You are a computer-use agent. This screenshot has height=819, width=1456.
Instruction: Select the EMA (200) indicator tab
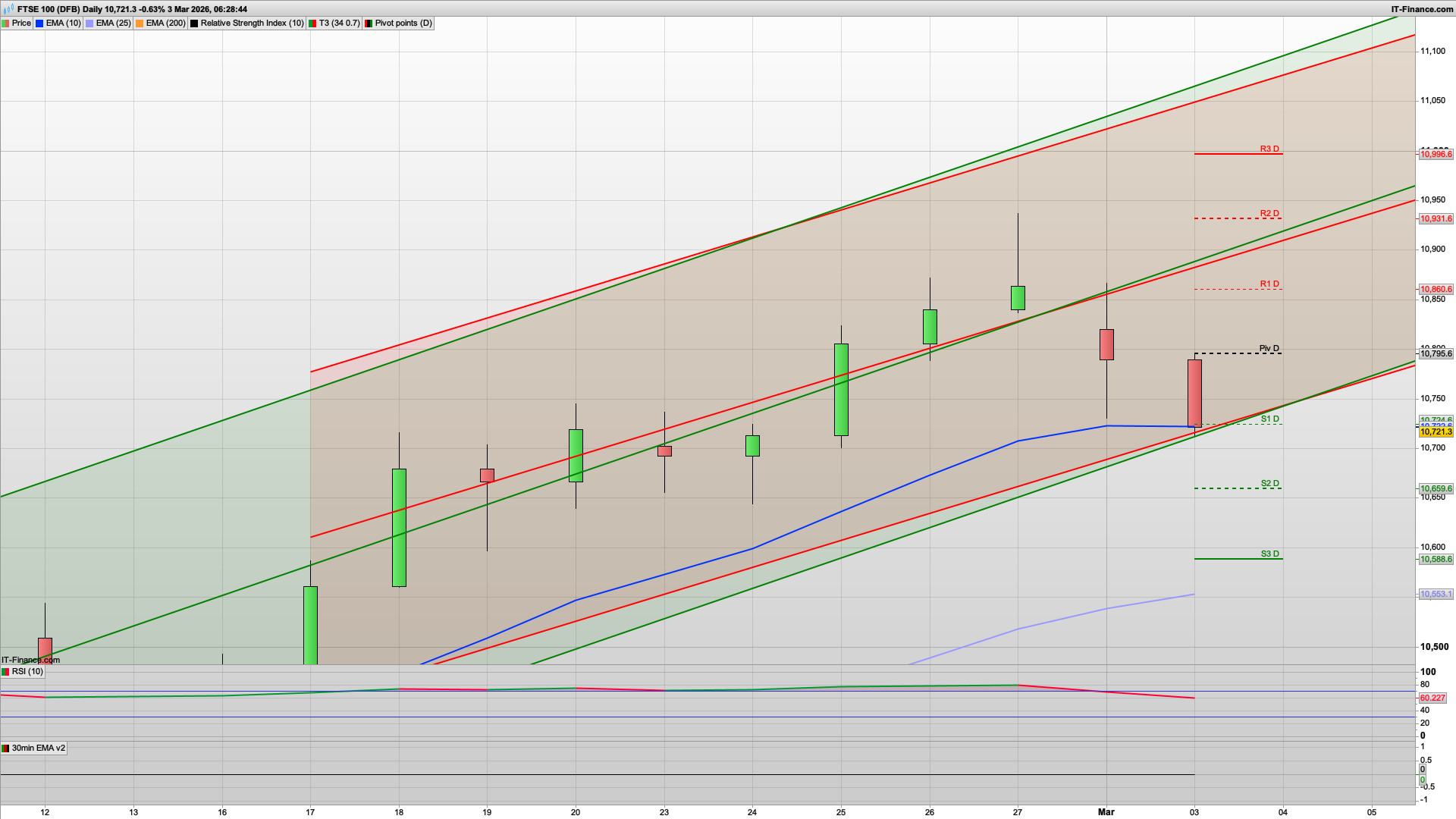click(x=165, y=24)
